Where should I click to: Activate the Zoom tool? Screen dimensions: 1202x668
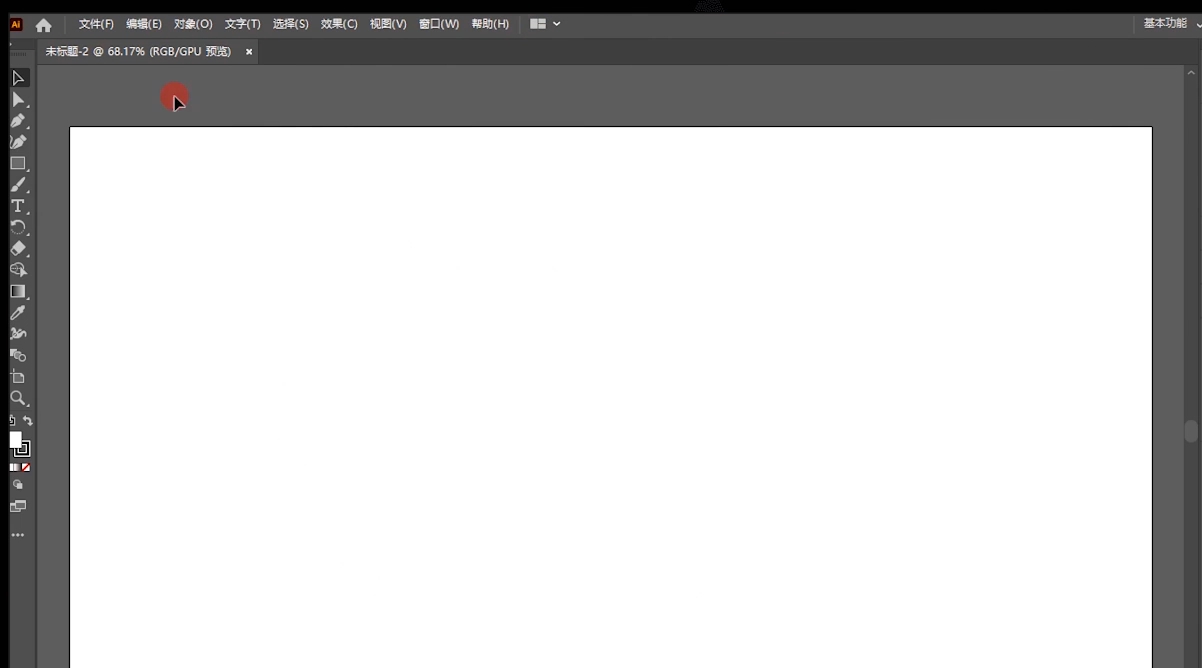point(17,398)
